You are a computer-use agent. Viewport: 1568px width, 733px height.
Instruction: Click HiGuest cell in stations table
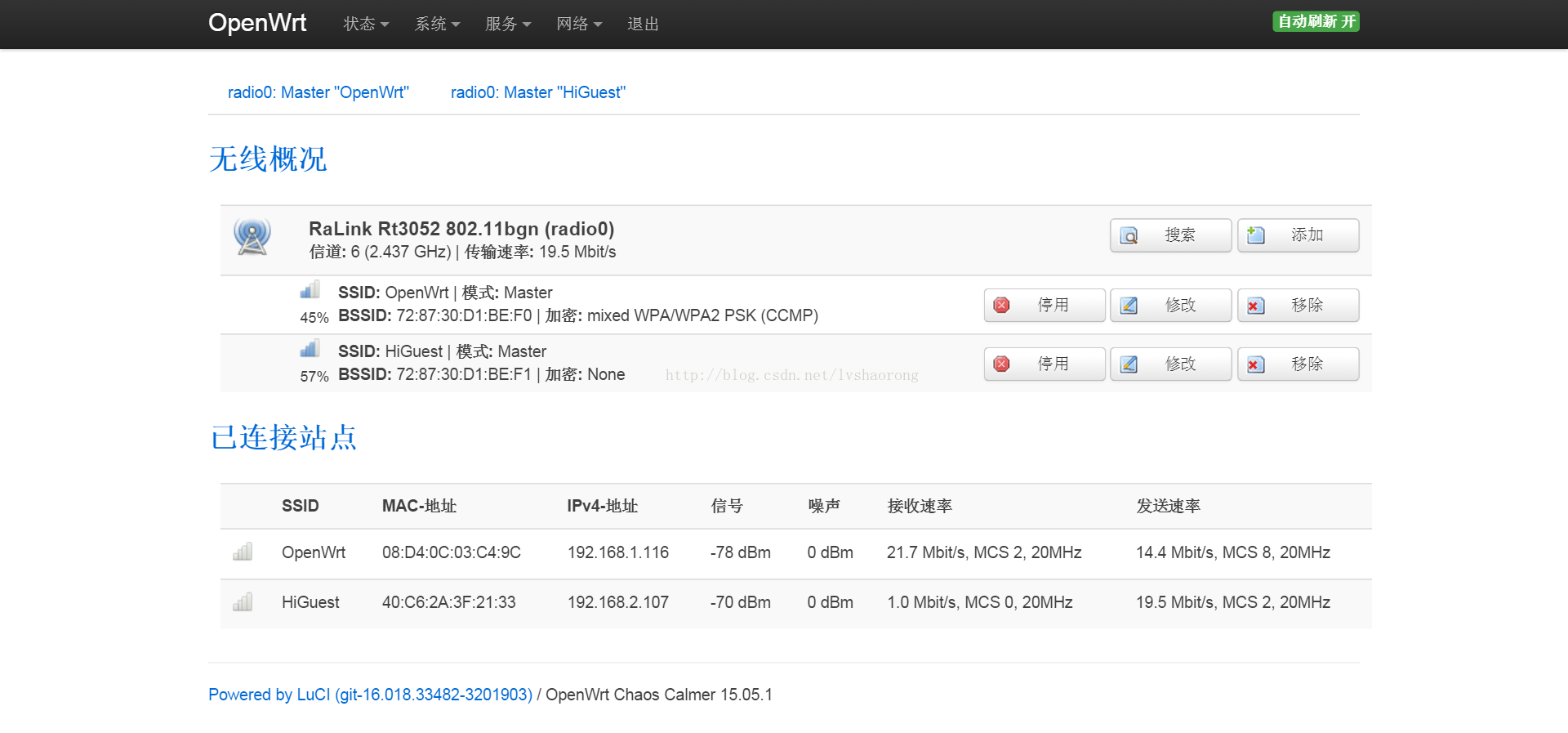(310, 602)
